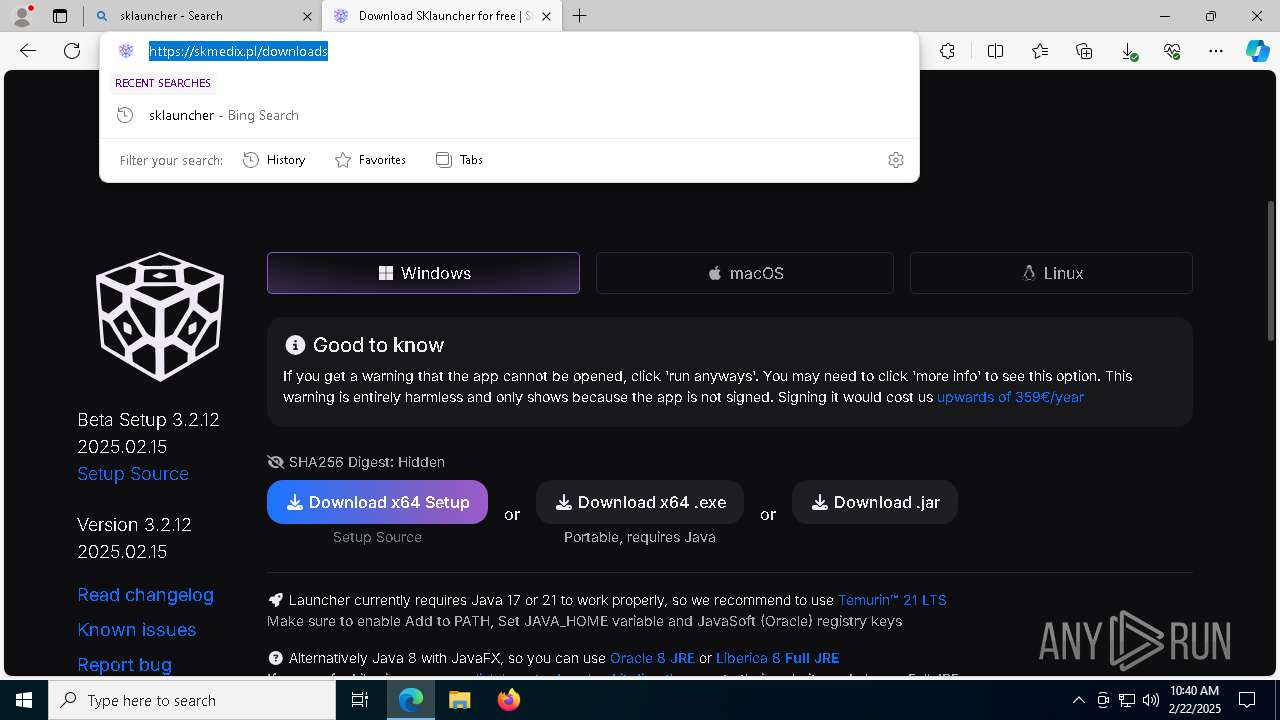Filter search by History
This screenshot has height=720, width=1280.
(274, 160)
